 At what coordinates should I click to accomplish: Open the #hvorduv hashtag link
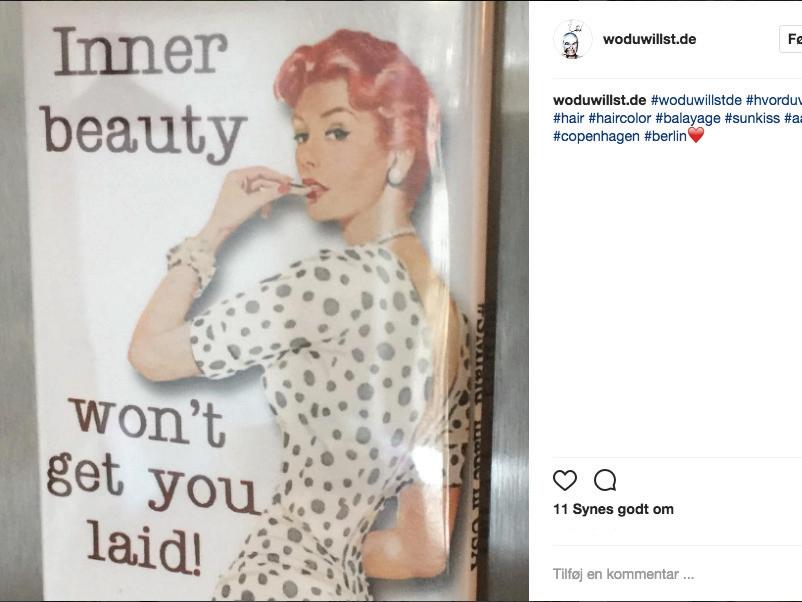tap(773, 100)
